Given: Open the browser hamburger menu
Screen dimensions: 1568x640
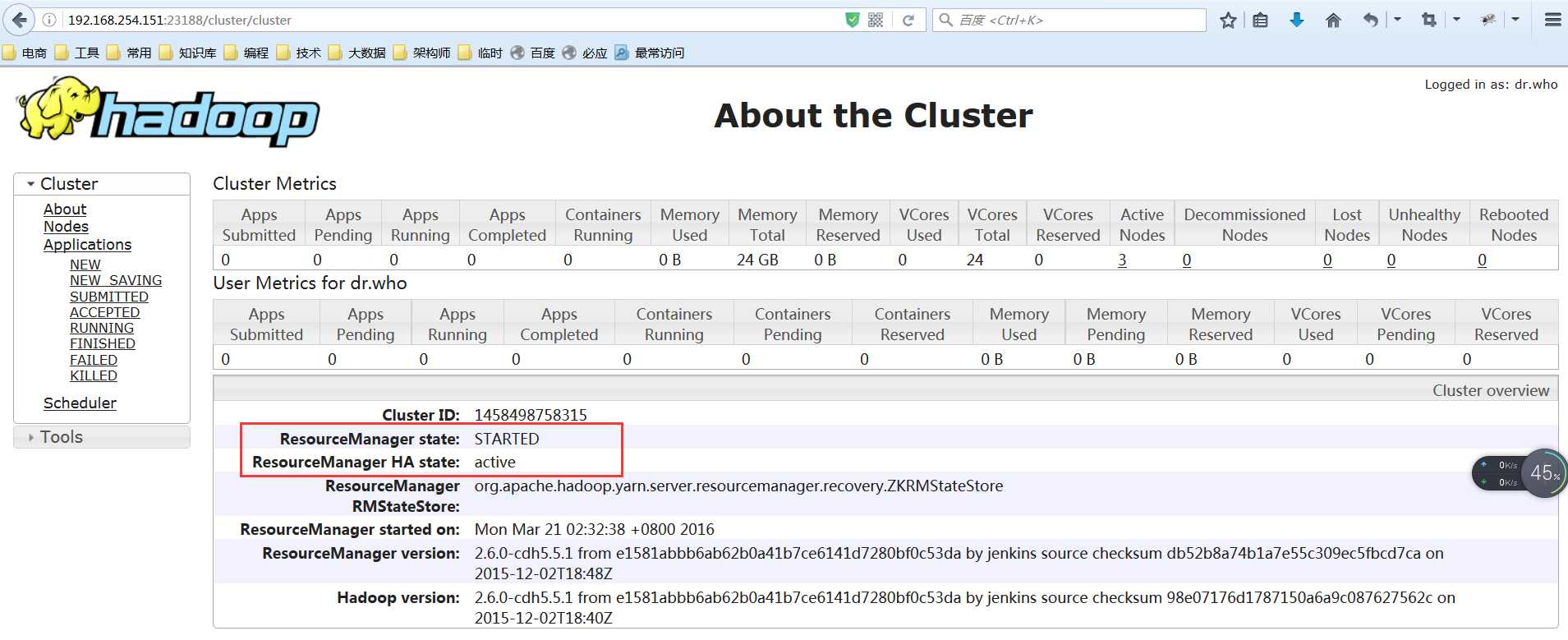Looking at the screenshot, I should click(1552, 20).
